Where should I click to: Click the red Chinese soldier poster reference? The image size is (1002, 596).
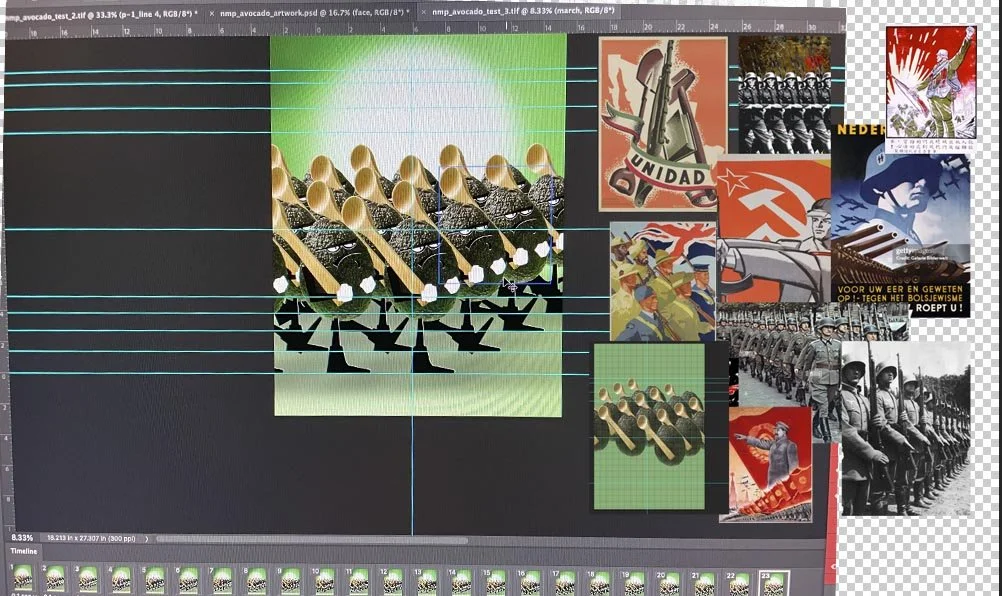[931, 82]
